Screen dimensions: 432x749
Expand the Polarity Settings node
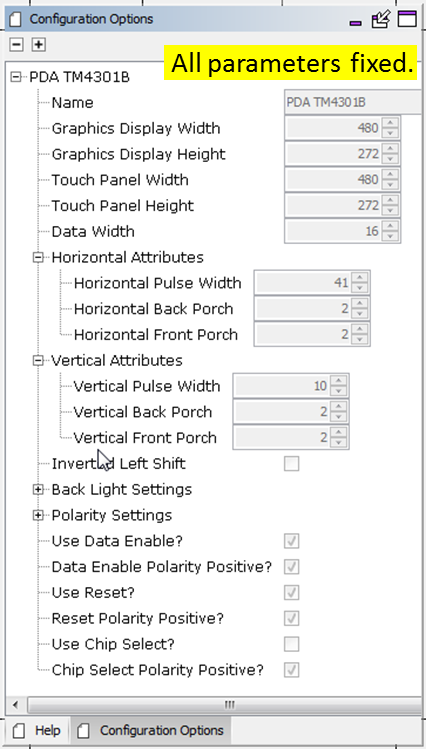(38, 515)
